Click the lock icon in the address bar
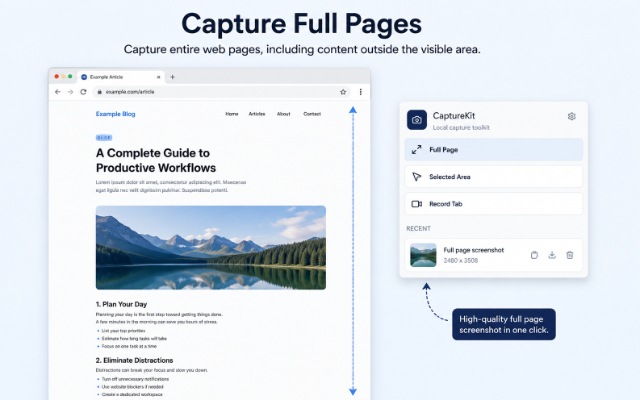The width and height of the screenshot is (640, 400). [x=99, y=92]
